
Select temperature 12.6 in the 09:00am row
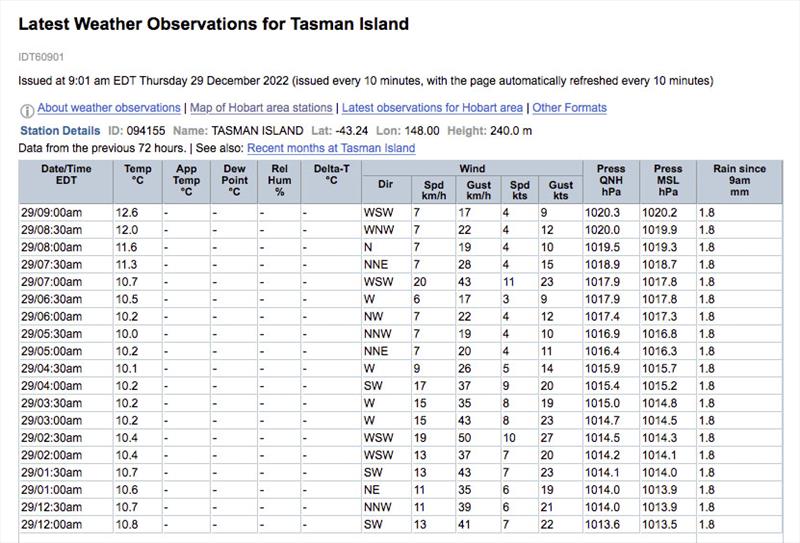point(138,213)
